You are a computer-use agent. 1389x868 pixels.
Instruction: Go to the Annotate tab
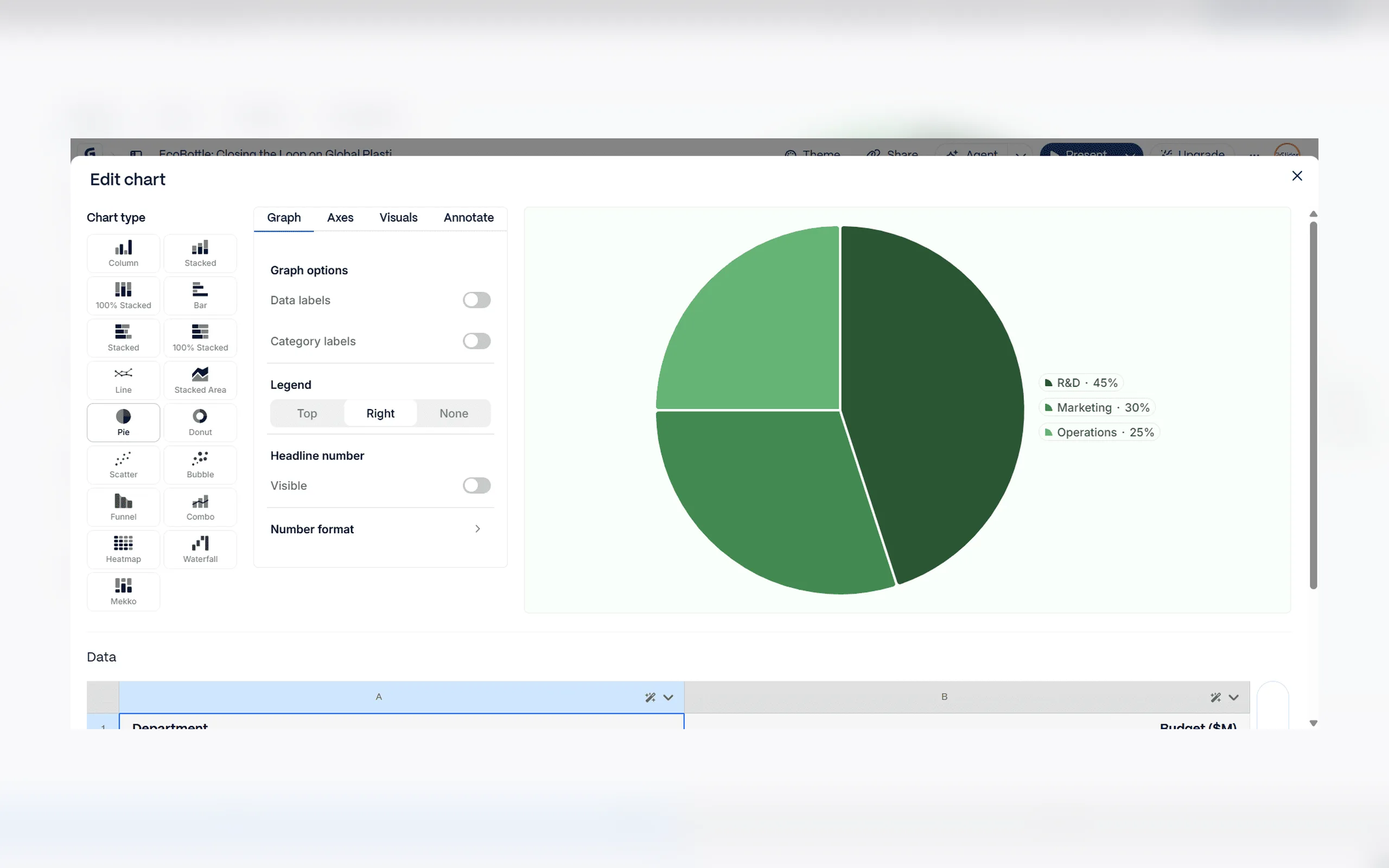pyautogui.click(x=469, y=218)
